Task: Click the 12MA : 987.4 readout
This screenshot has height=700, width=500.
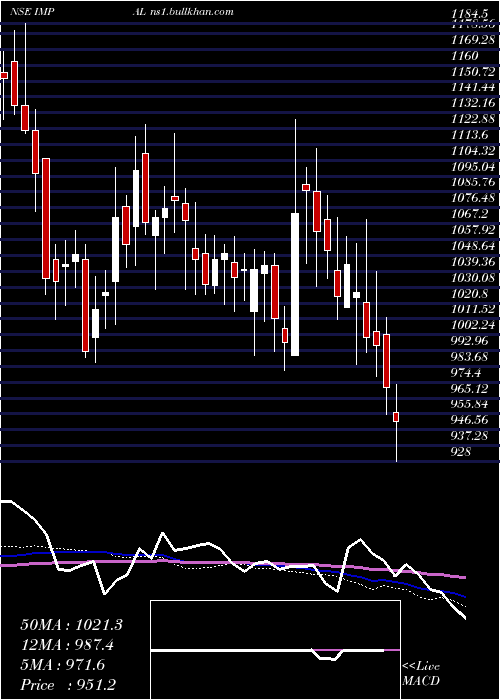Action: [x=67, y=645]
